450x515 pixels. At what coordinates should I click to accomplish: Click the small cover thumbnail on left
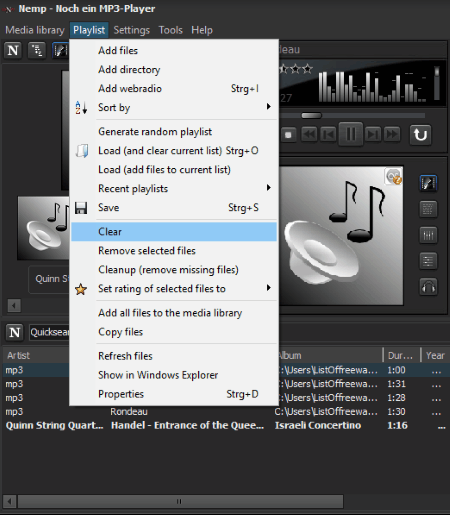pos(44,228)
